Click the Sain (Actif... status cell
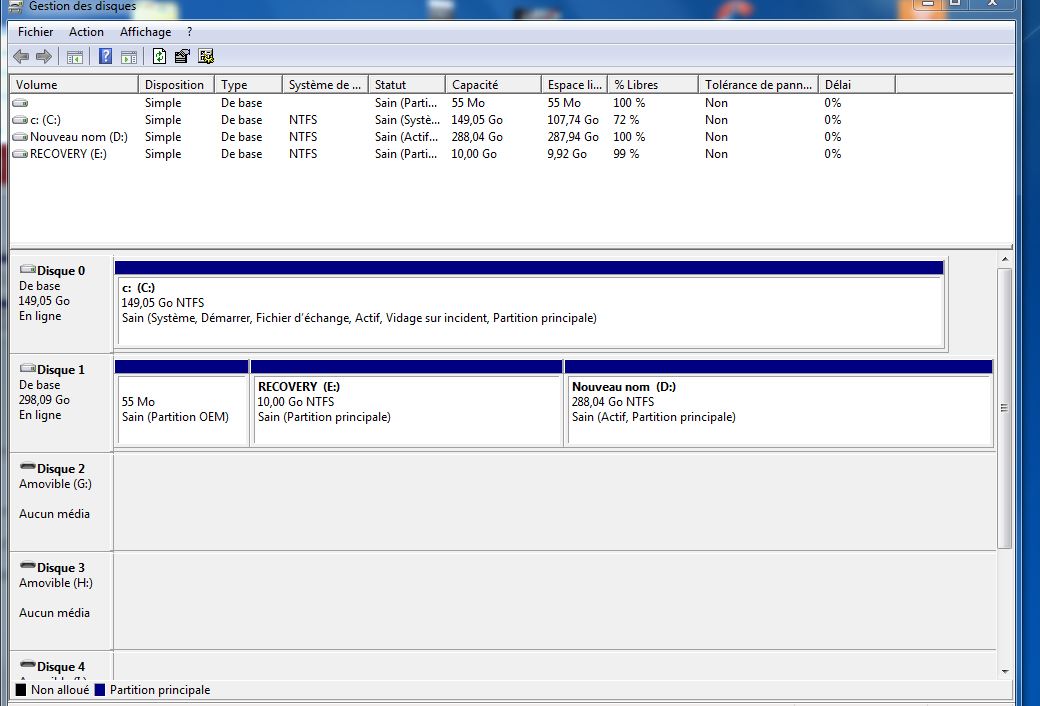This screenshot has height=706, width=1040. 406,137
